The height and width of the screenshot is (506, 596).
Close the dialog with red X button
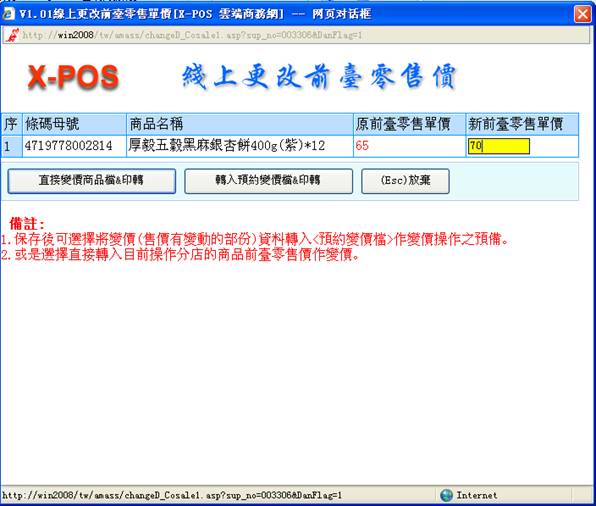tap(582, 14)
